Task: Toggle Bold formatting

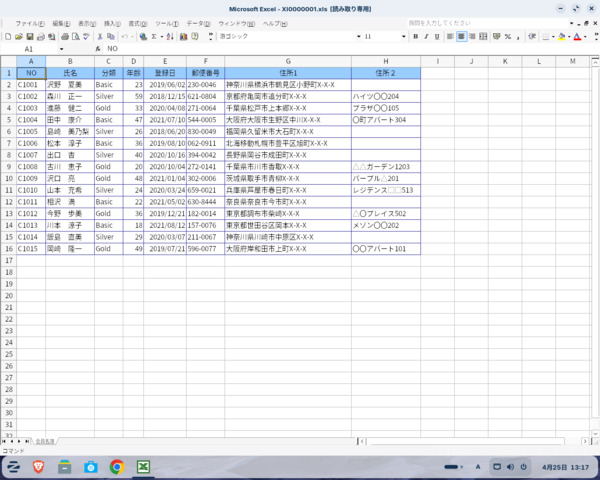Action: [416, 37]
